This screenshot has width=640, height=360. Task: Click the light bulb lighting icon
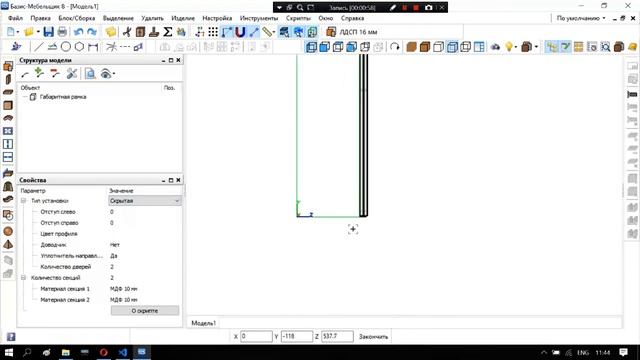[x=509, y=47]
